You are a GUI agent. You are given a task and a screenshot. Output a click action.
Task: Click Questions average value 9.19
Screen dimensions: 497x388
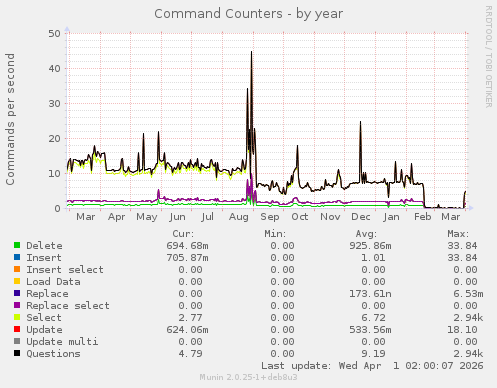click(x=373, y=354)
